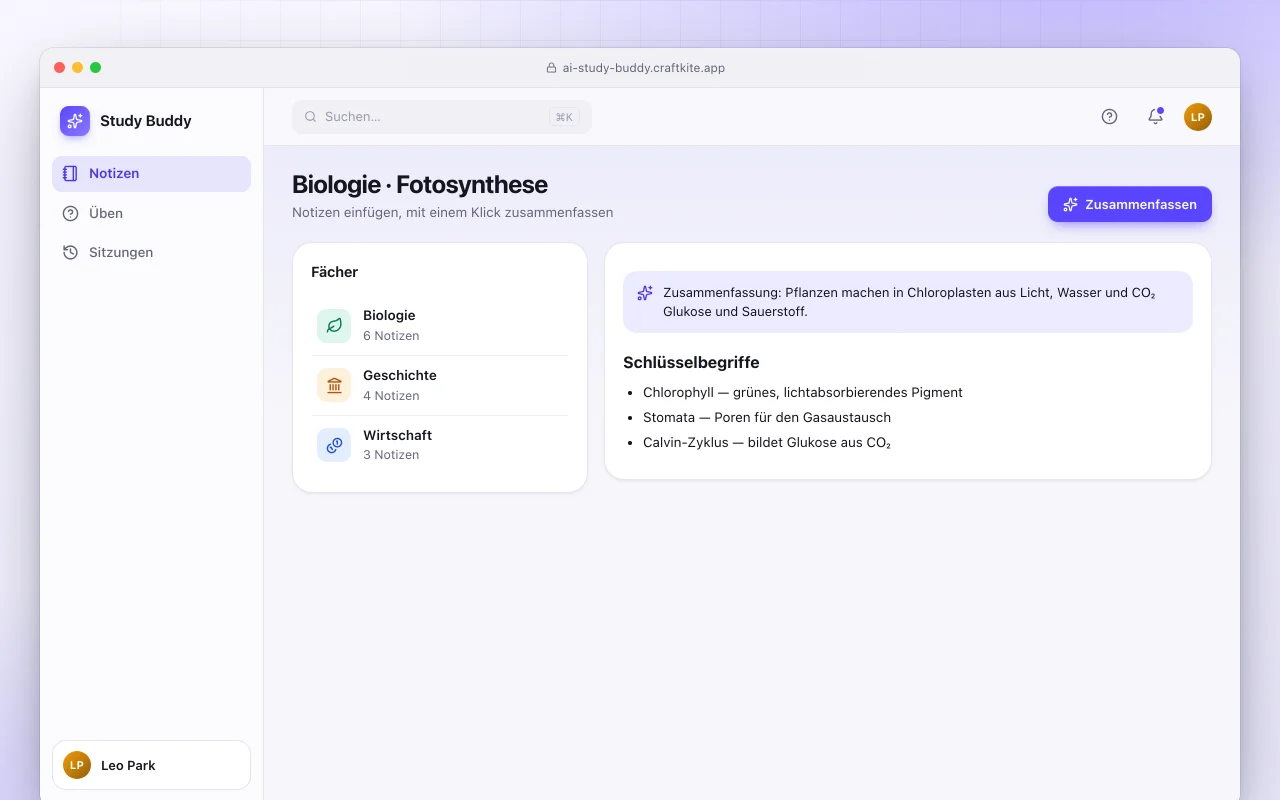Click the Chlorophyll key term line
Screen dimensions: 1280x800
click(803, 393)
